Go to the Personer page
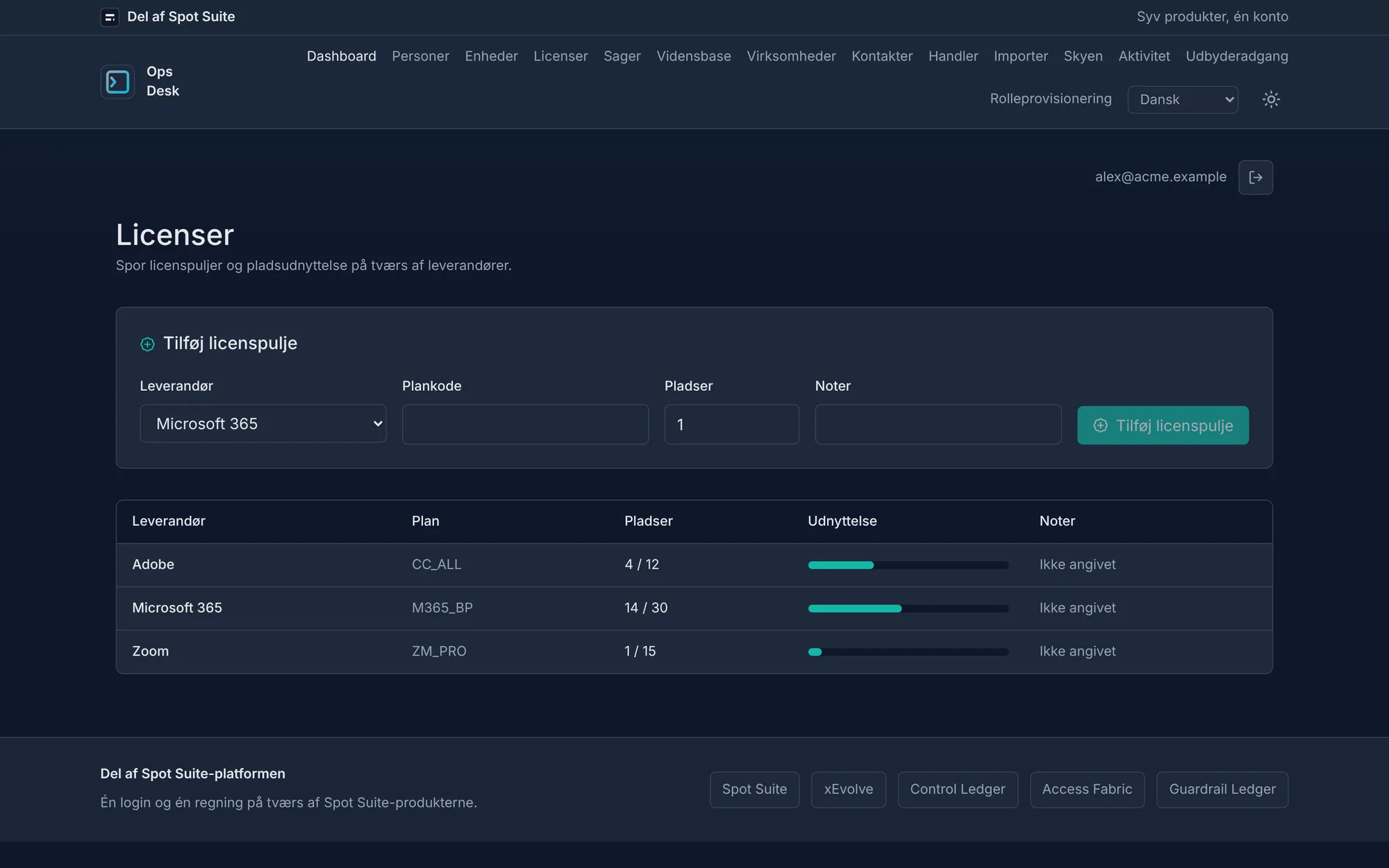Screen dimensions: 1389x868 click(420, 56)
